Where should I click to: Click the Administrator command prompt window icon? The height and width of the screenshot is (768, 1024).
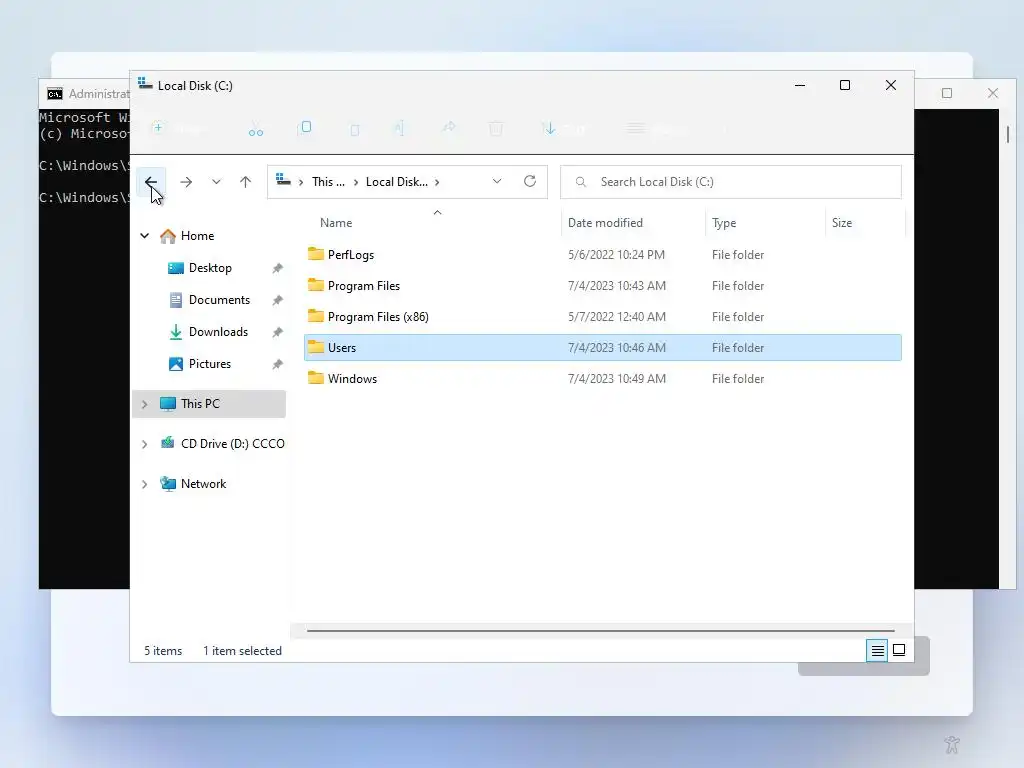coord(55,94)
